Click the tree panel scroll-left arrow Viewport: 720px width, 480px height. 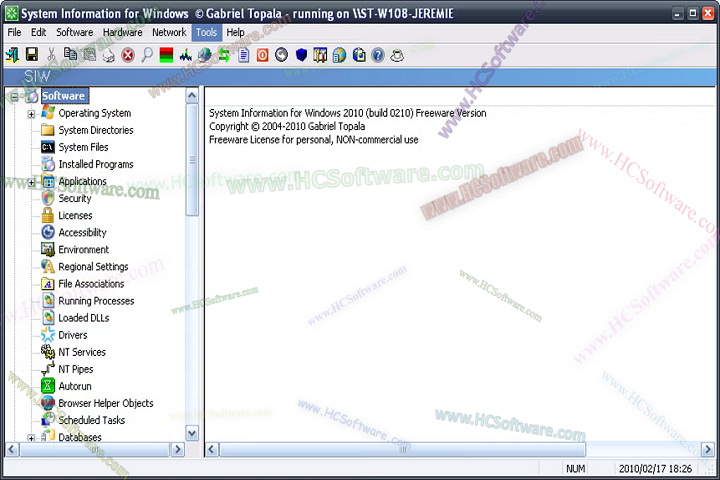[x=12, y=449]
